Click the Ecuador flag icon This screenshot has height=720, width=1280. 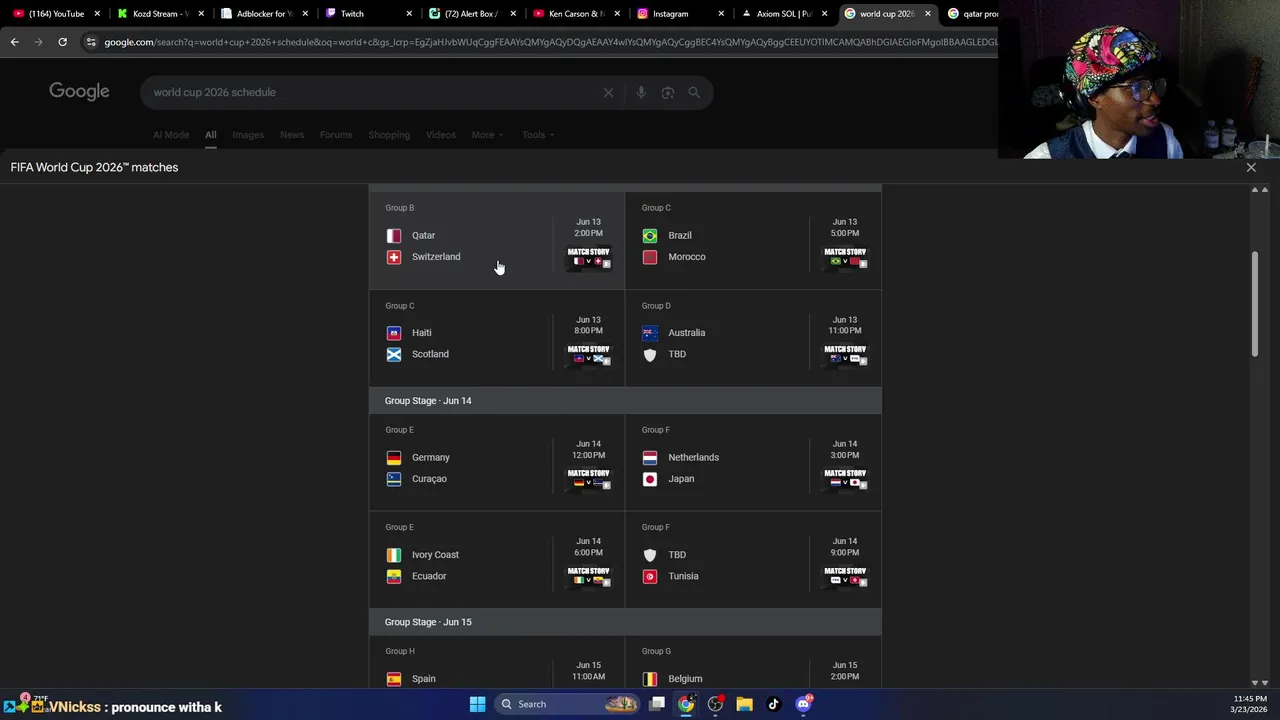(394, 576)
